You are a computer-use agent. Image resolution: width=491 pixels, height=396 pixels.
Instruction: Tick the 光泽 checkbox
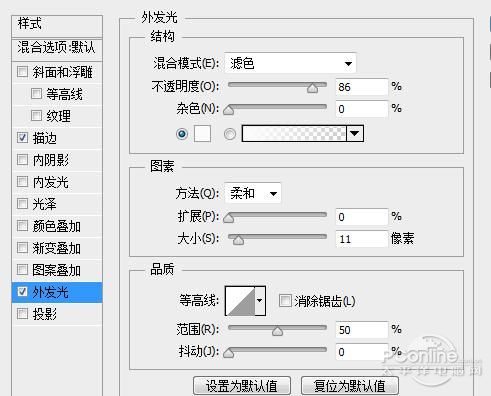pos(22,203)
